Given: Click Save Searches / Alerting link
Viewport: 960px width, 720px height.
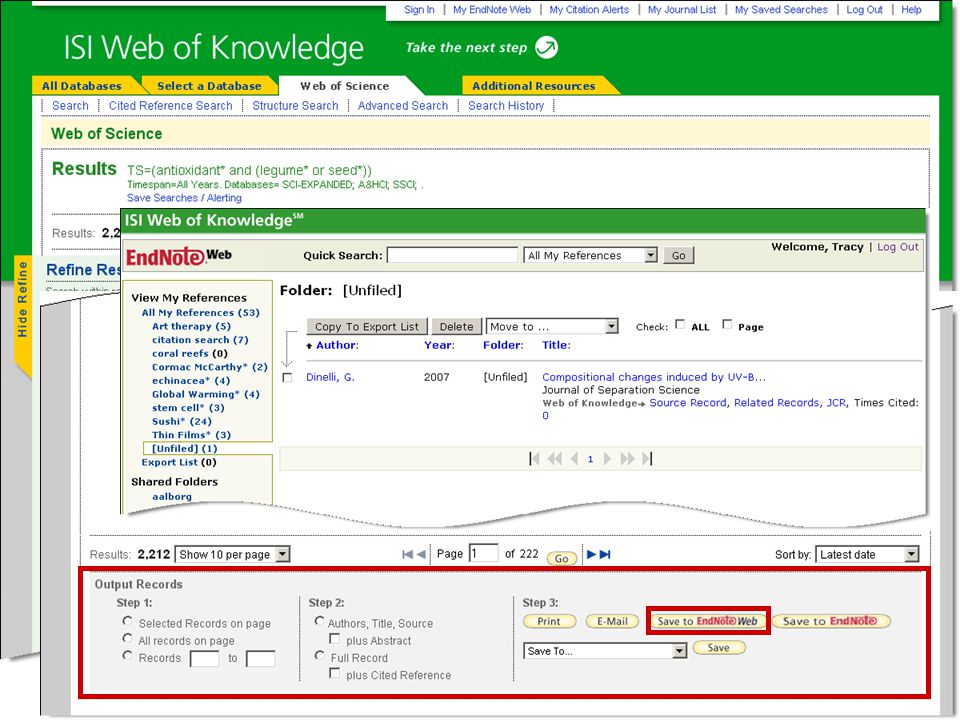Looking at the screenshot, I should (x=184, y=198).
